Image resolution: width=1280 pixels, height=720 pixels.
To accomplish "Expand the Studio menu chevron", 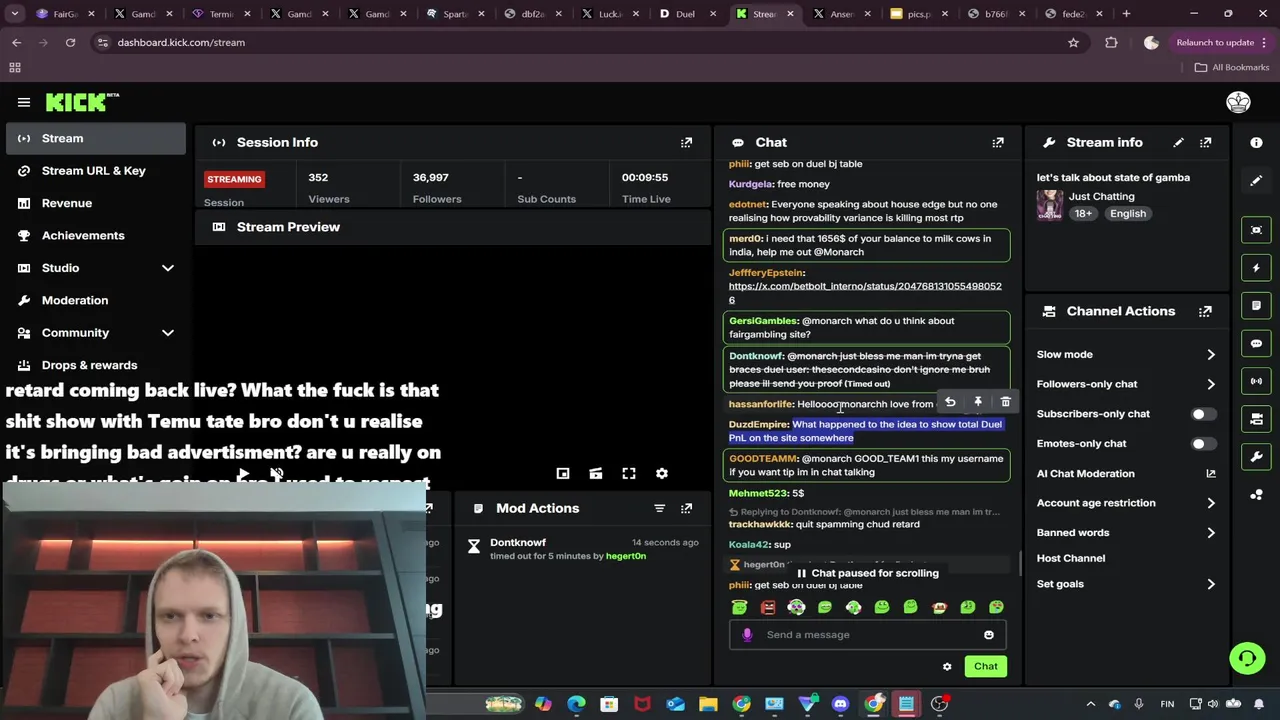I will click(x=168, y=268).
